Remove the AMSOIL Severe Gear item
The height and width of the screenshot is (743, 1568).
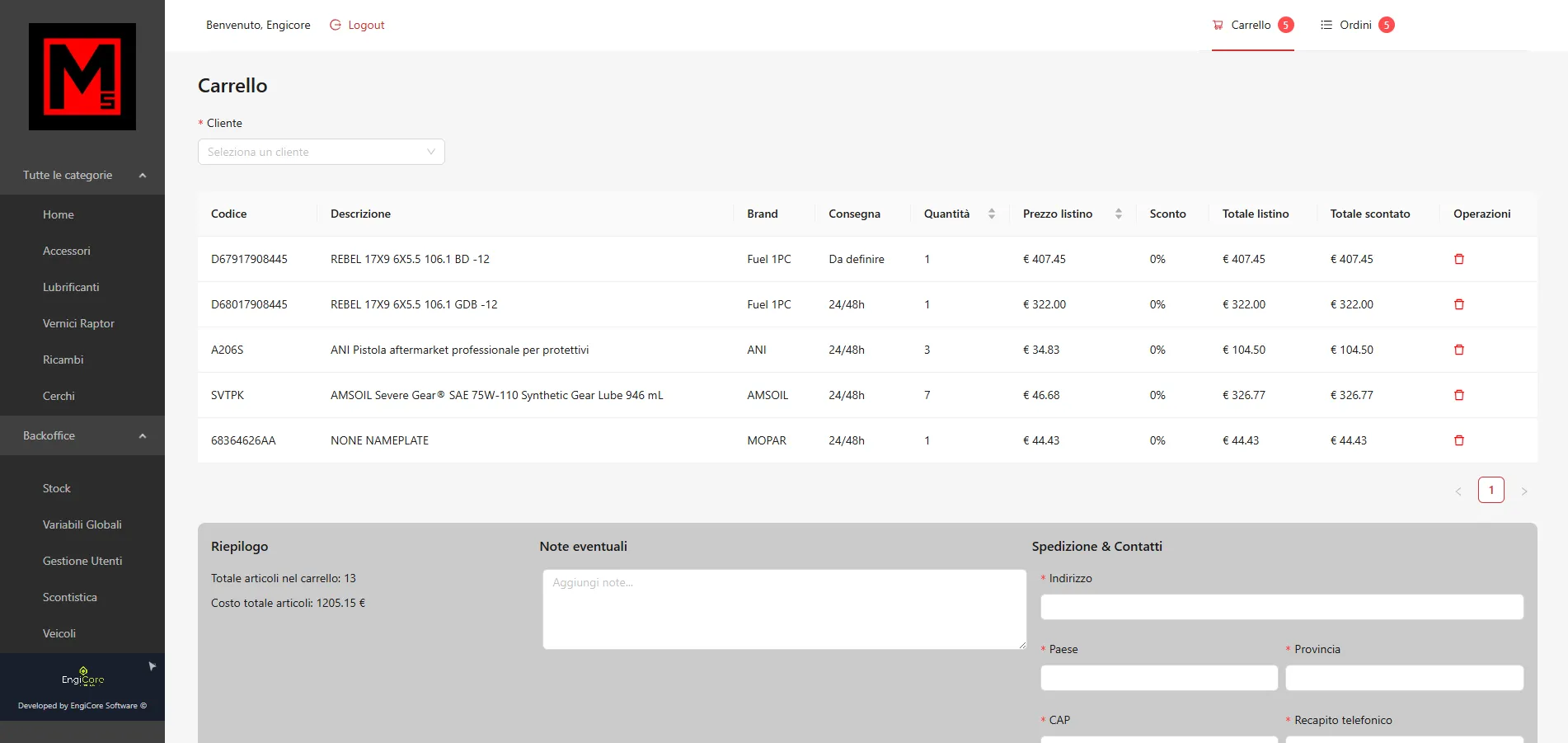[x=1458, y=395]
